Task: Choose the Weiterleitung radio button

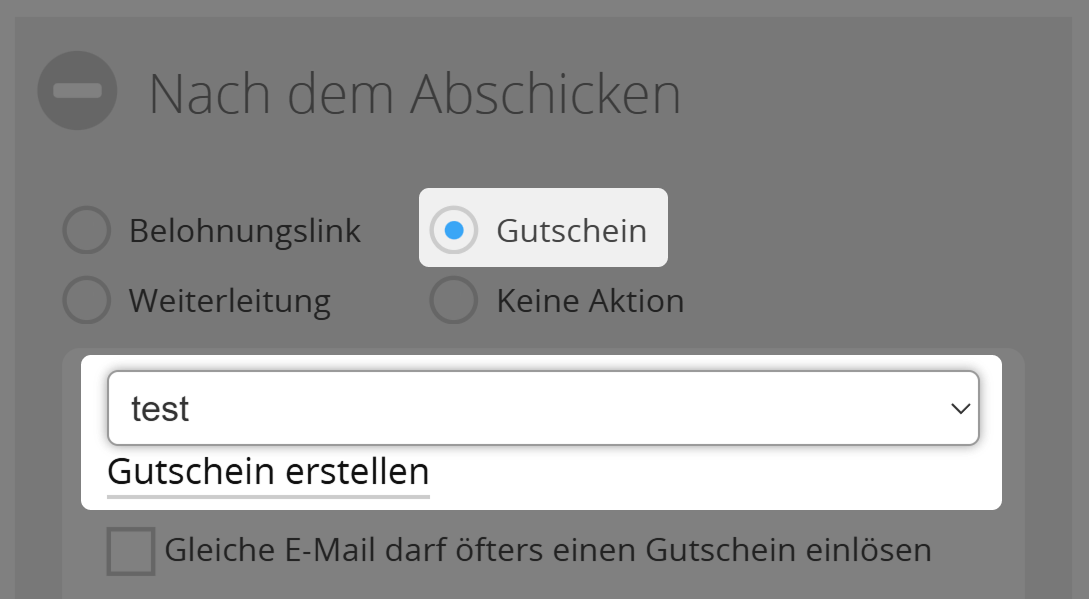Action: (x=86, y=301)
